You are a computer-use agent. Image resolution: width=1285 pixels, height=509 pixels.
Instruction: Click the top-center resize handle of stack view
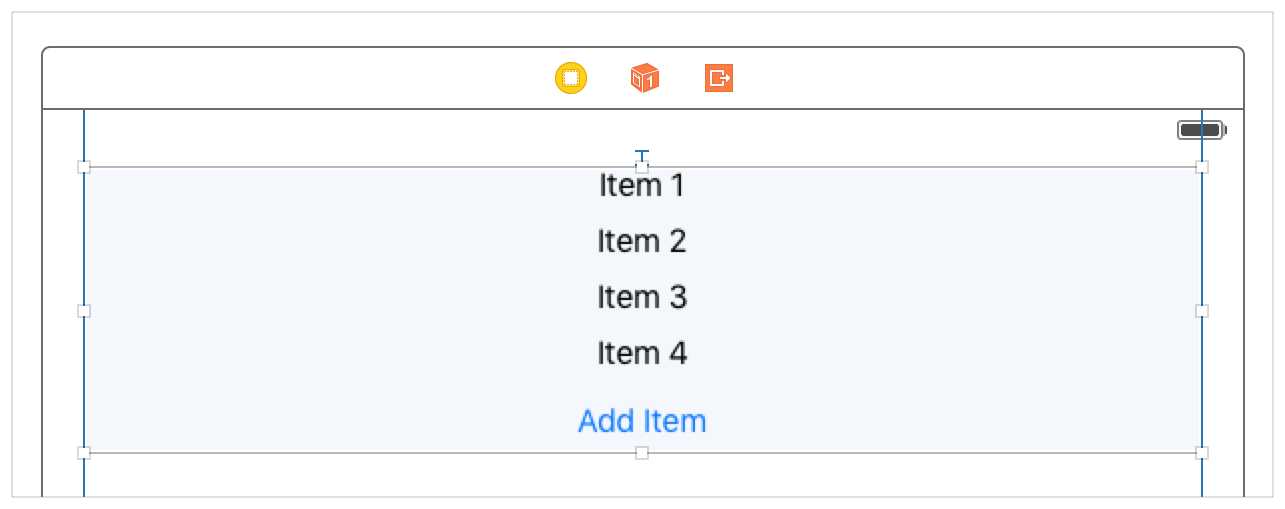click(642, 167)
